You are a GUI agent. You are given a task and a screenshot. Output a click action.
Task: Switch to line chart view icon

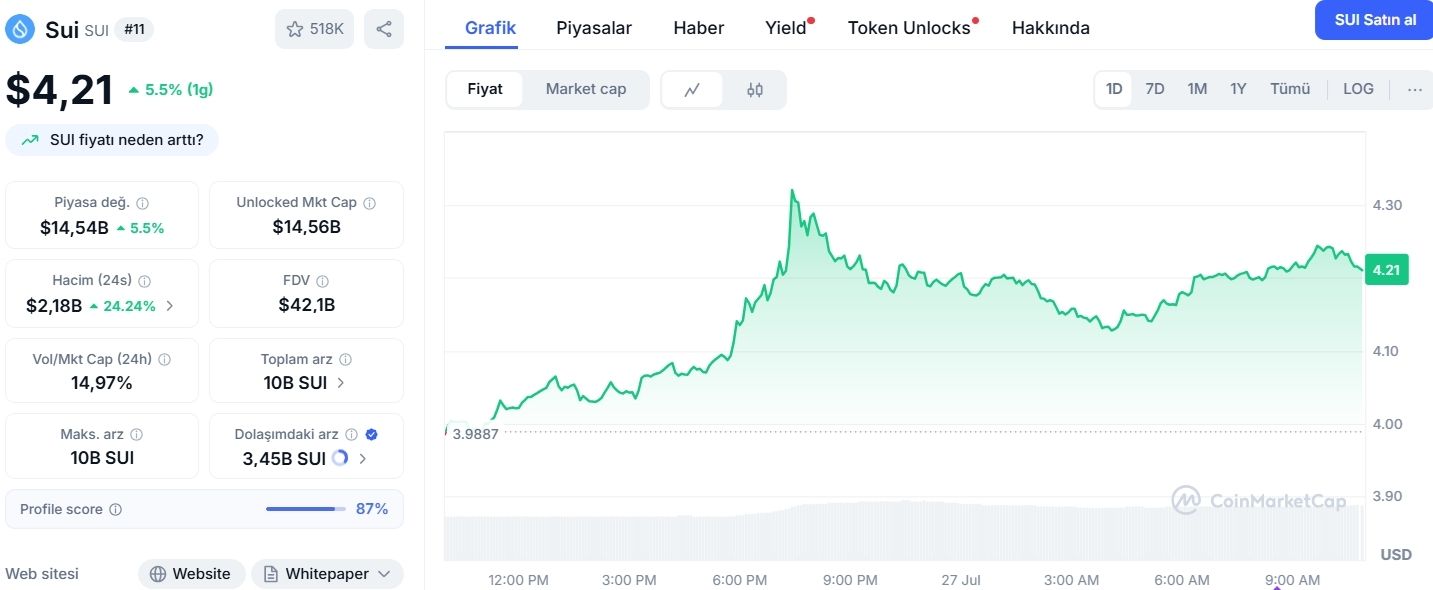(692, 89)
